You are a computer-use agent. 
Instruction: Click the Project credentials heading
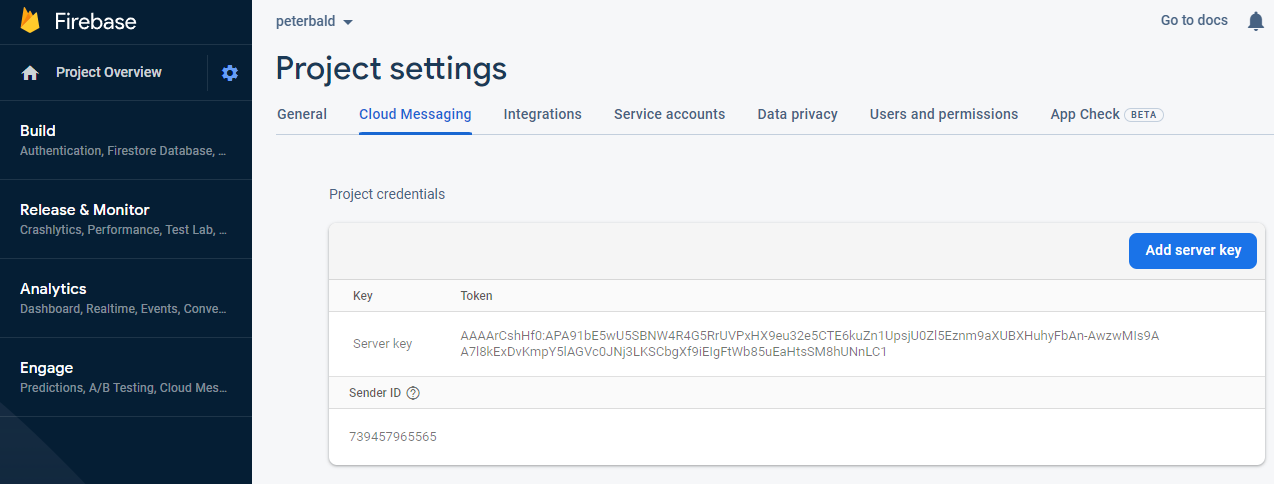pos(387,194)
